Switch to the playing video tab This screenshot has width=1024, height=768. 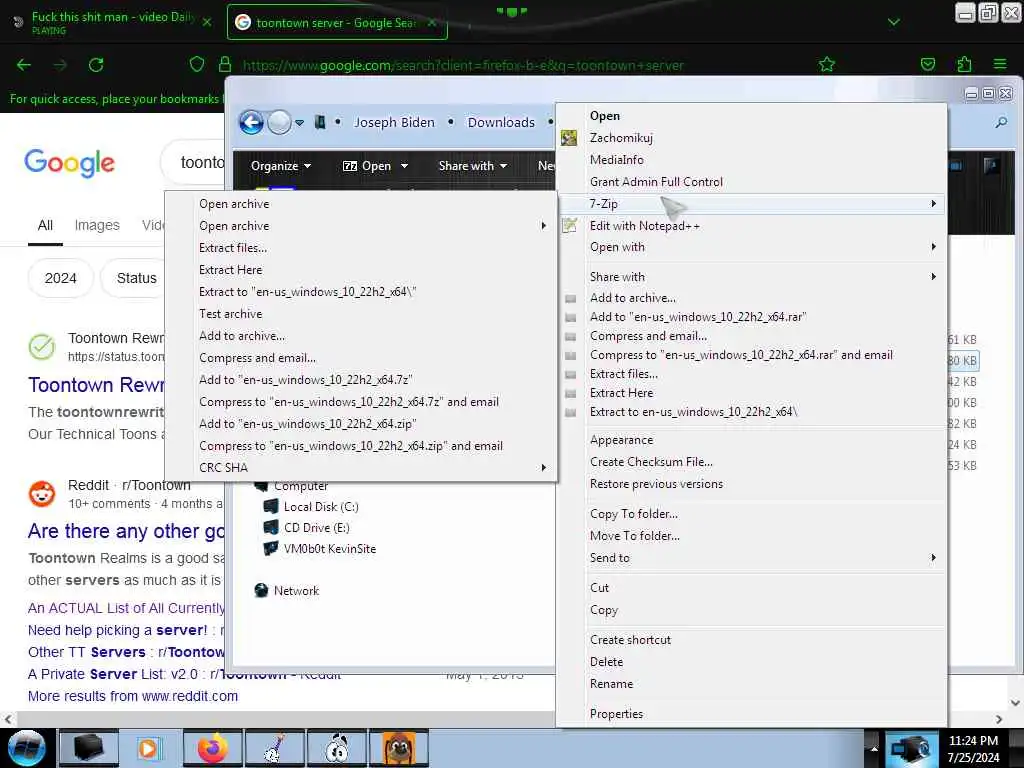pyautogui.click(x=112, y=22)
